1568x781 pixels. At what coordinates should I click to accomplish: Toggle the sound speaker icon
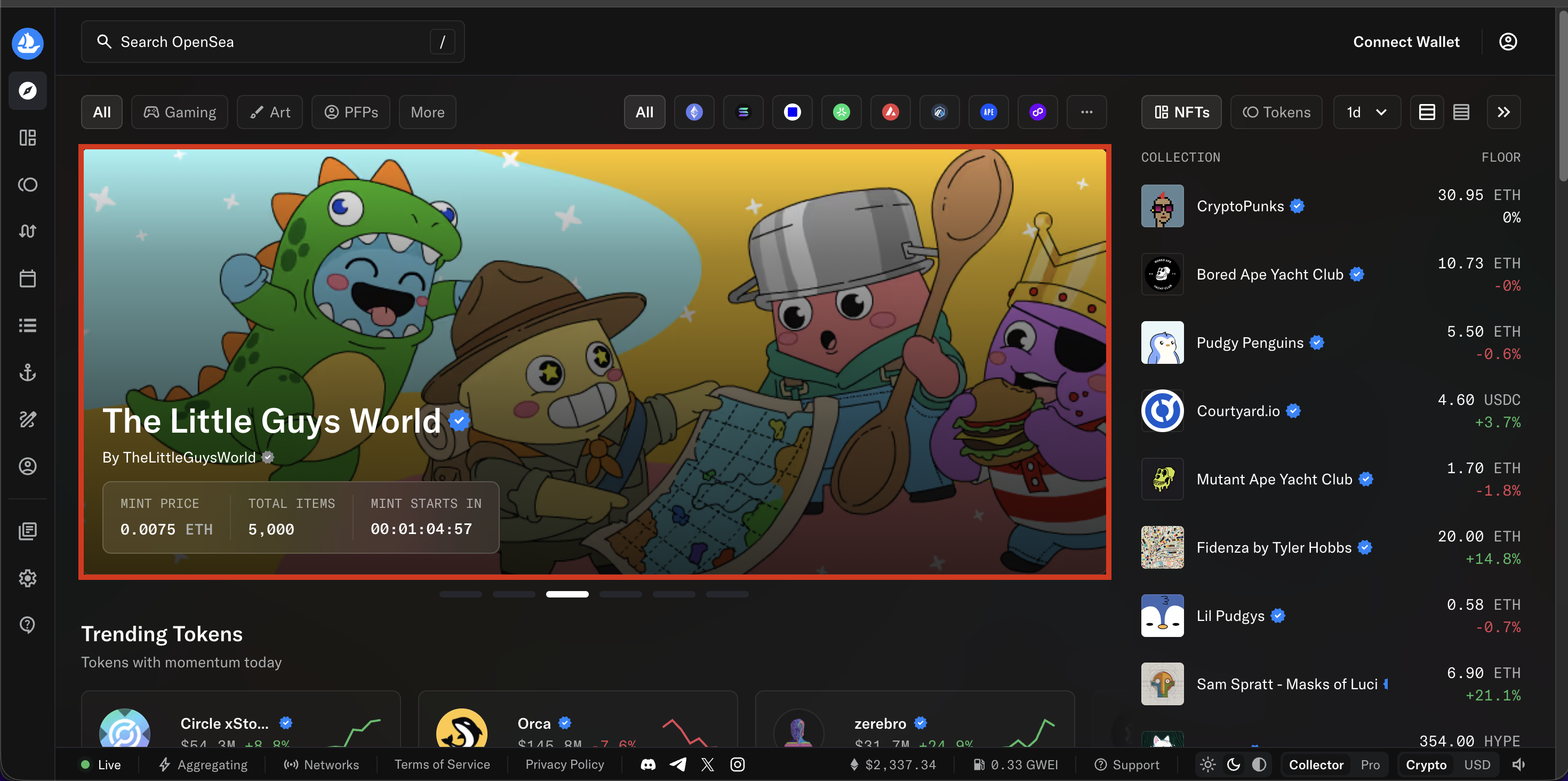pyautogui.click(x=1519, y=764)
